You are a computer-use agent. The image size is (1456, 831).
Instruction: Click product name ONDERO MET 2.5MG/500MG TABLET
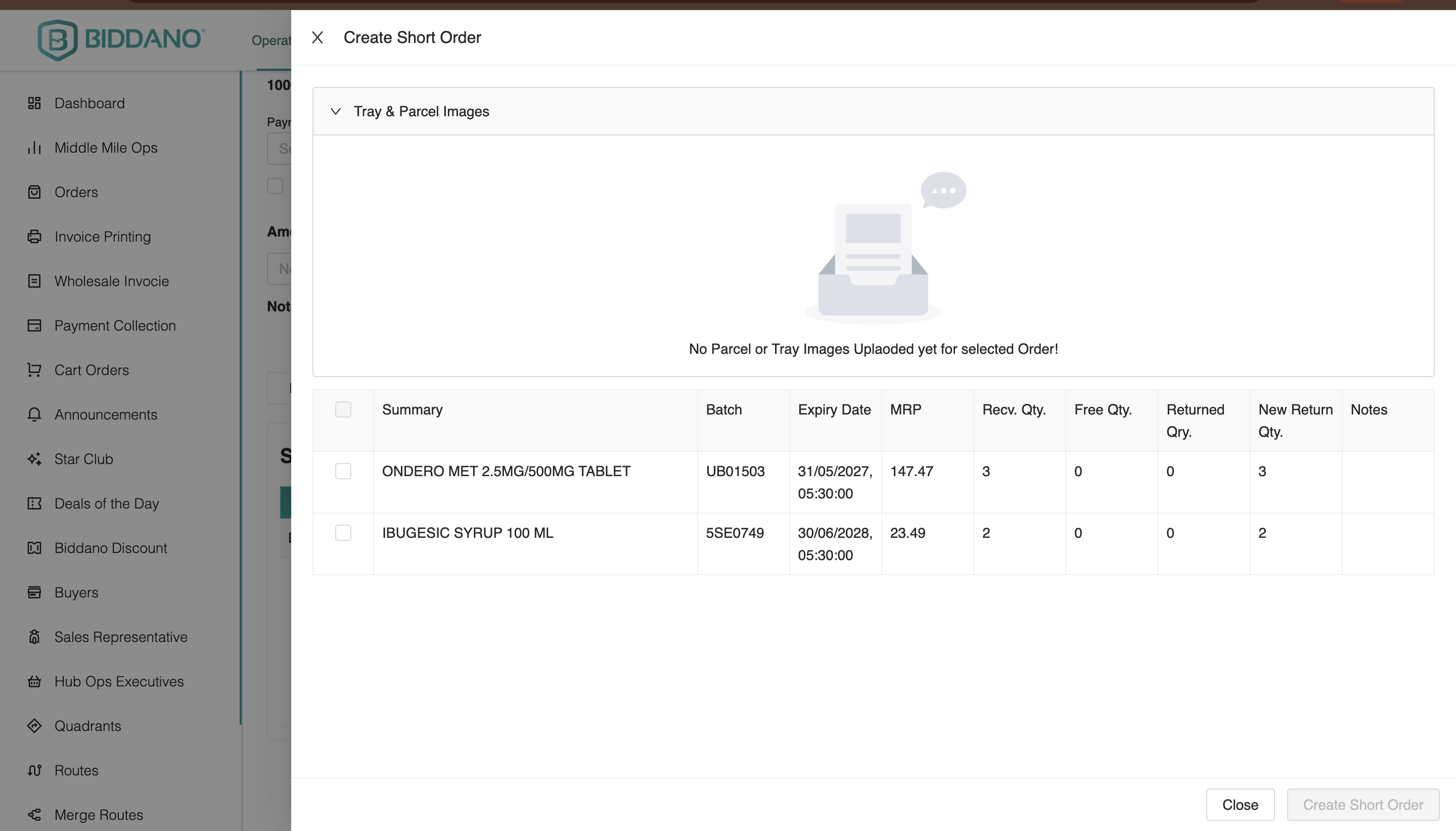coord(506,472)
